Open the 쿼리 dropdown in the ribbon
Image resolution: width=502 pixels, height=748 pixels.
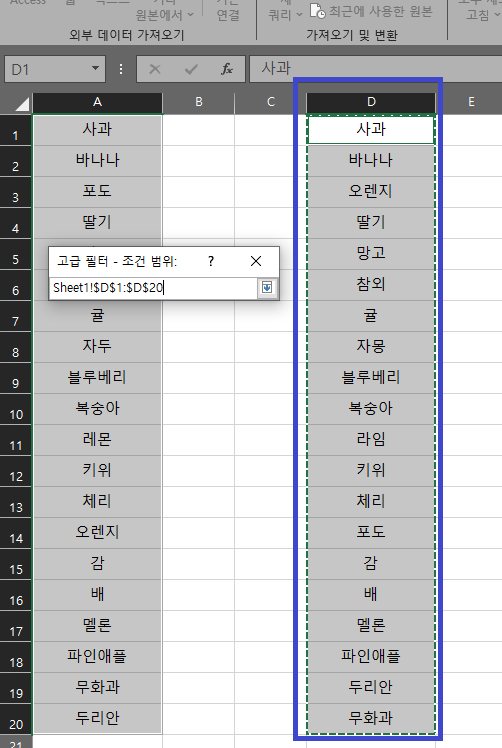coord(285,15)
